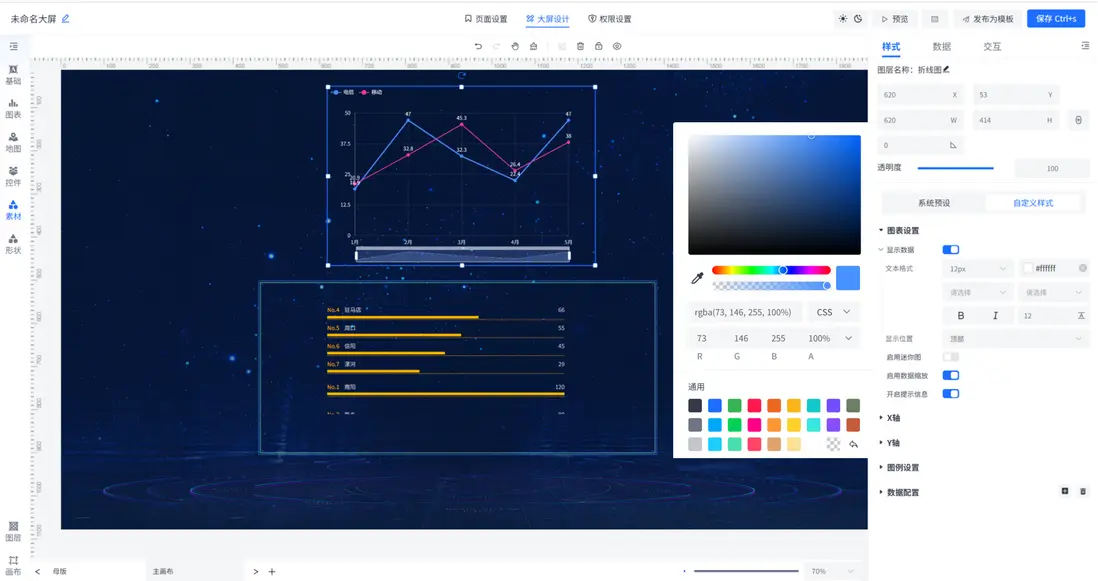This screenshot has width=1098, height=581.
Task: Add a new data configuration item
Action: click(x=1064, y=491)
